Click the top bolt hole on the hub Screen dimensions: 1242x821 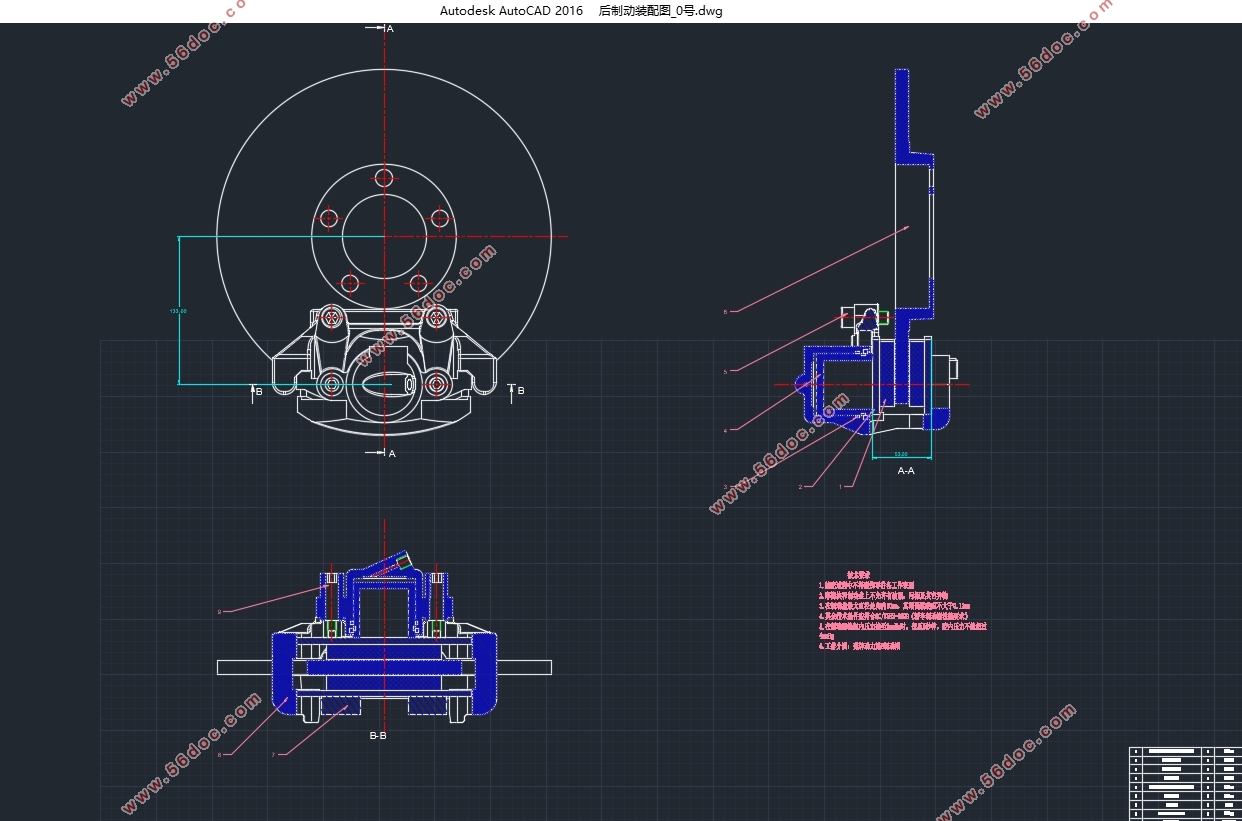point(385,179)
